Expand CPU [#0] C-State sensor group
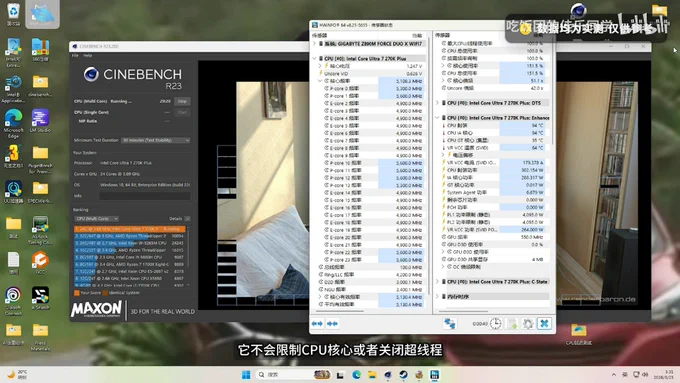The width and height of the screenshot is (680, 383). (437, 282)
